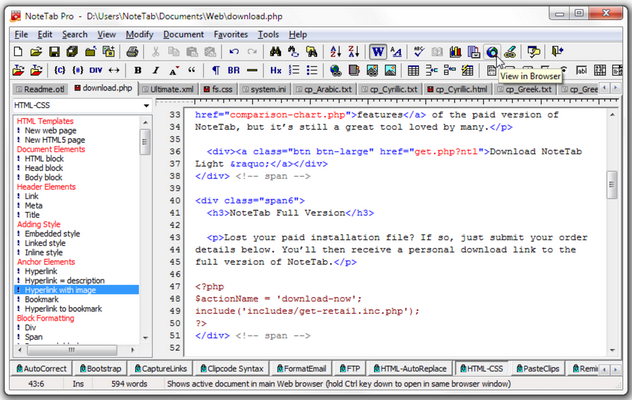
Task: Switch to the Ultimate.xml tab
Action: pos(168,89)
